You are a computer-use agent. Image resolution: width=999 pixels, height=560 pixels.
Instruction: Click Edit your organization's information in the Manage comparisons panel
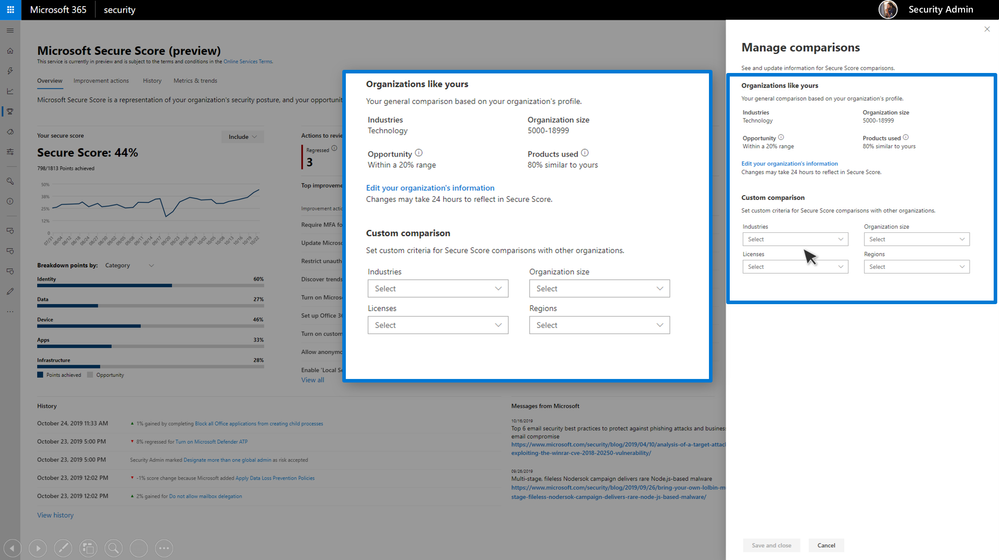[789, 164]
